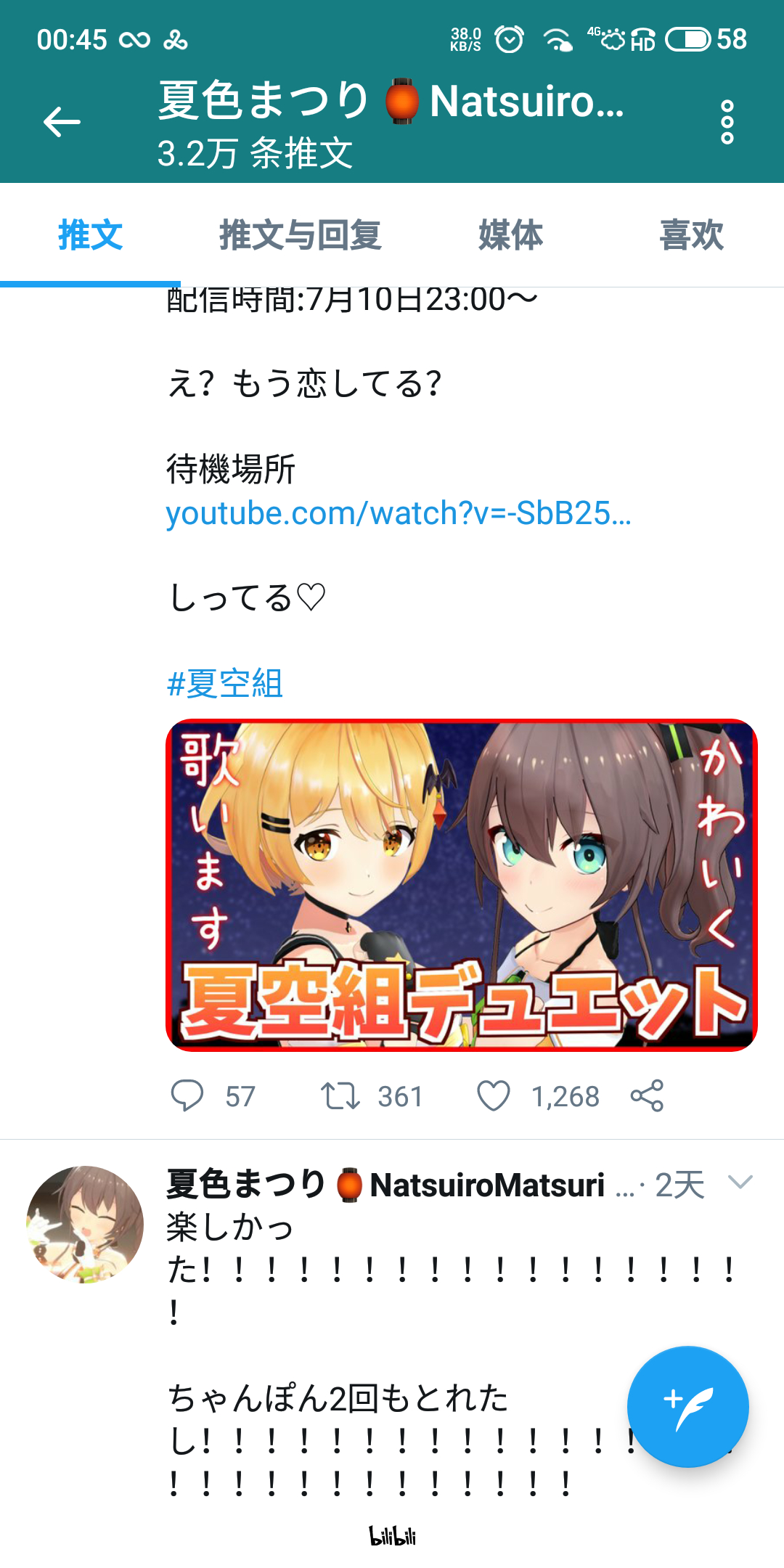The height and width of the screenshot is (1568, 784).
Task: Select the 推文 tab
Action: pos(90,235)
